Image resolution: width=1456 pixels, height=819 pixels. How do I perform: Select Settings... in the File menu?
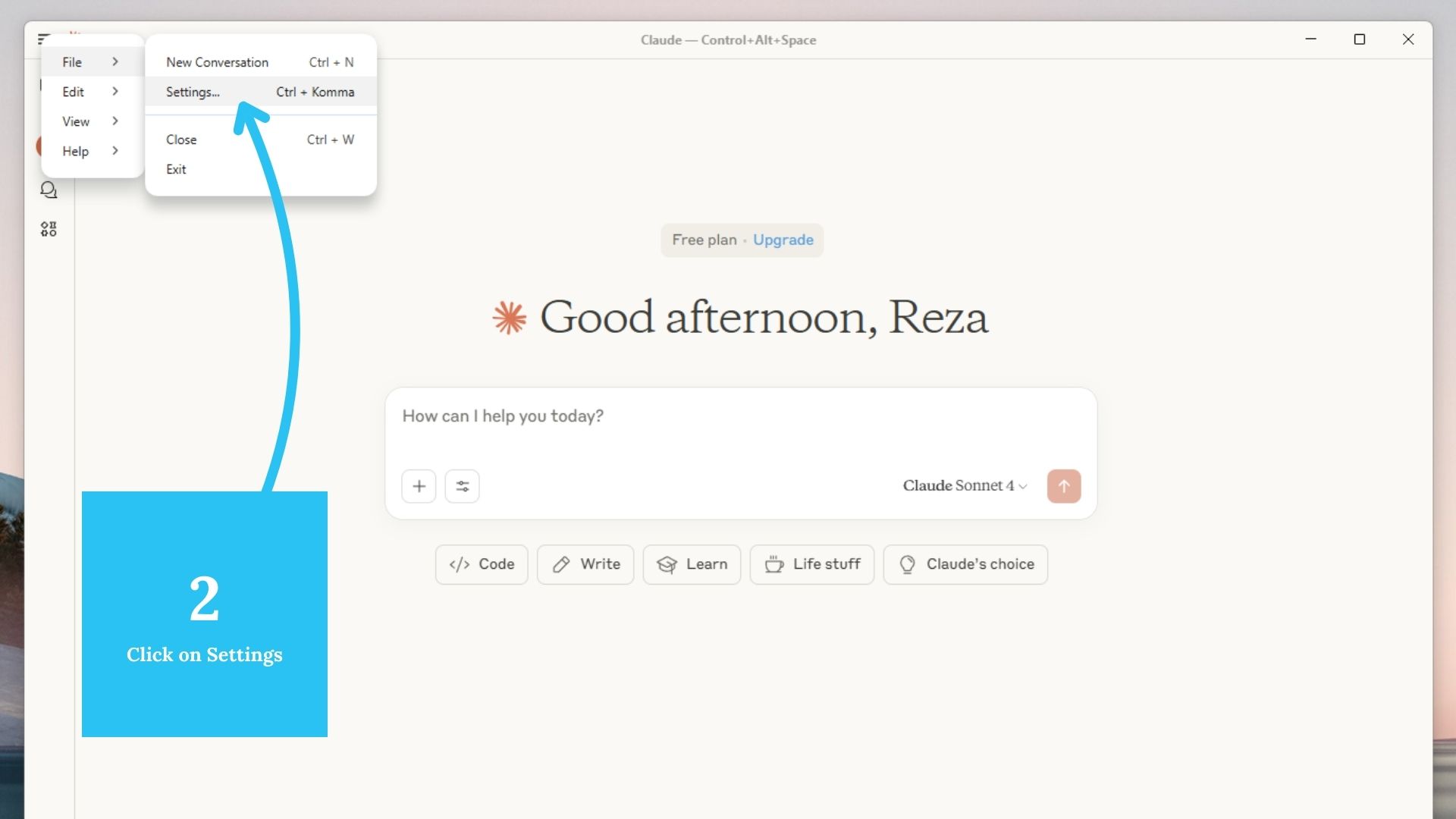[193, 92]
